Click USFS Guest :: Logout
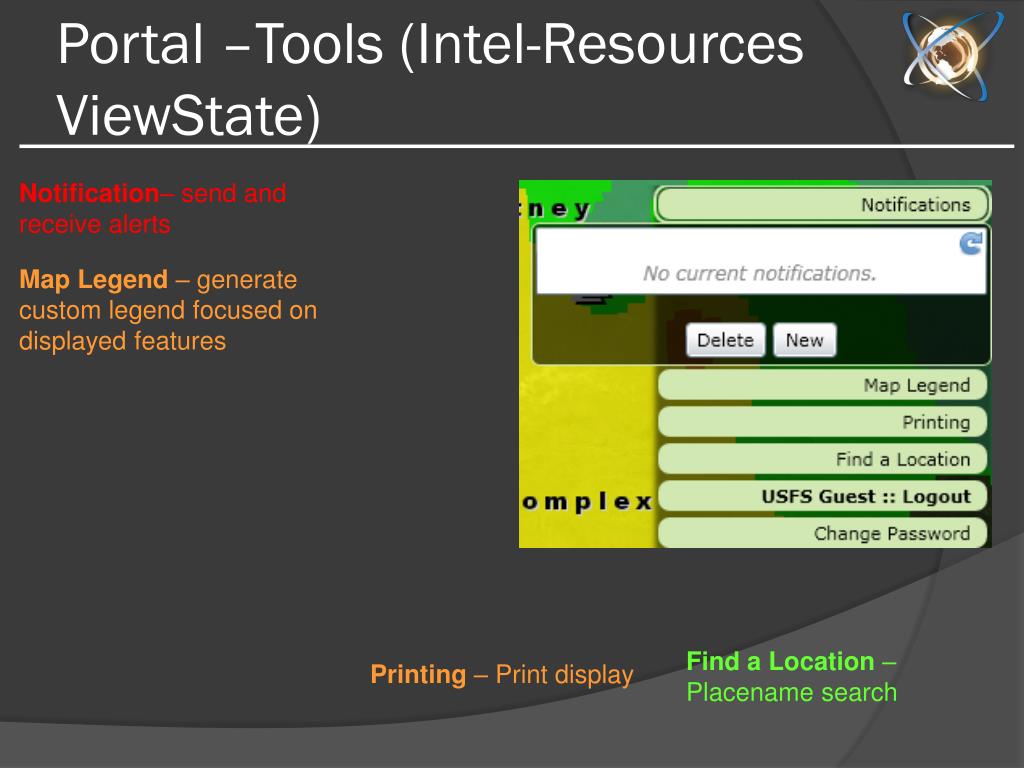 tap(822, 496)
